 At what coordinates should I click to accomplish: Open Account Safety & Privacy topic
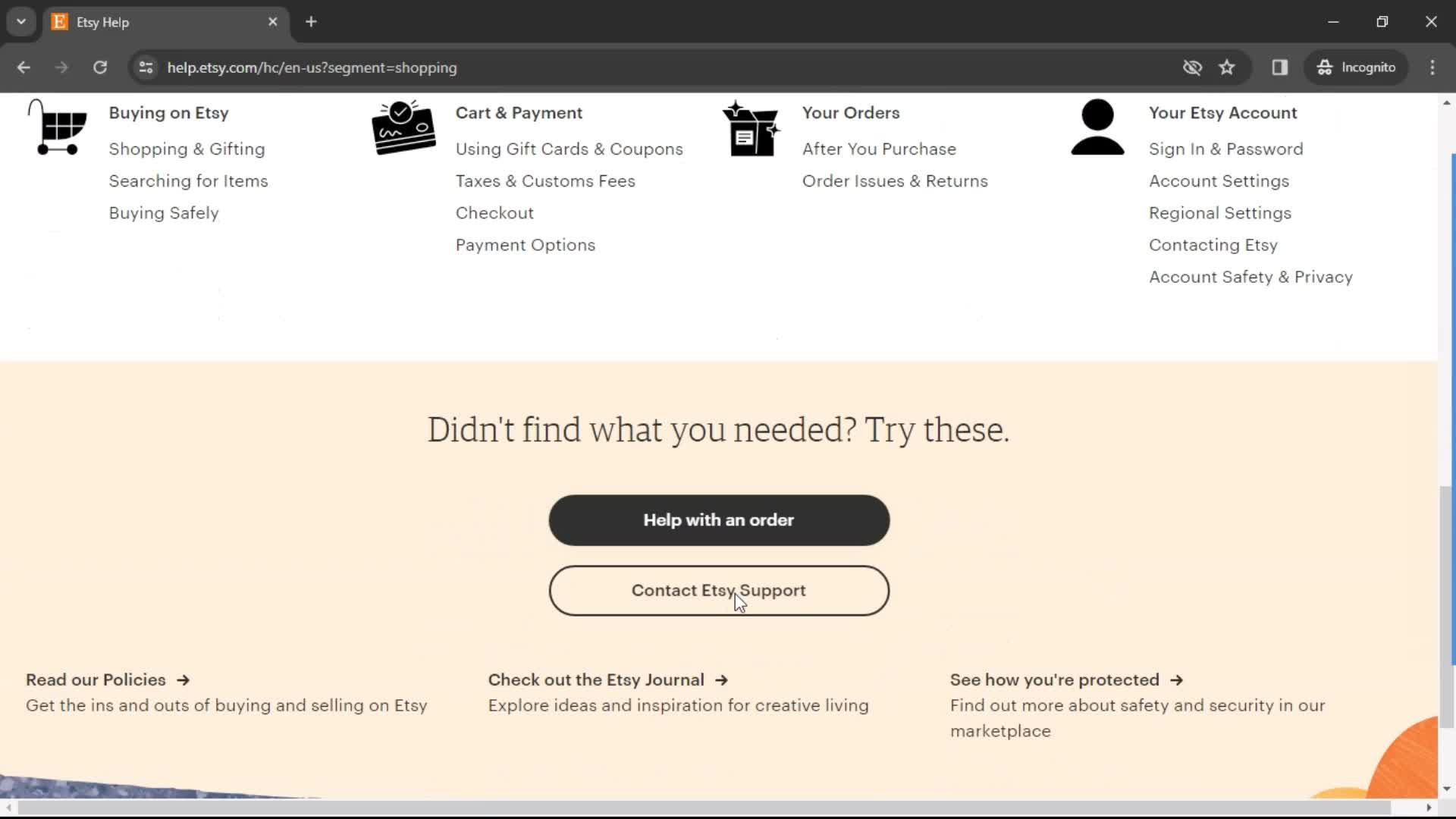(1250, 277)
